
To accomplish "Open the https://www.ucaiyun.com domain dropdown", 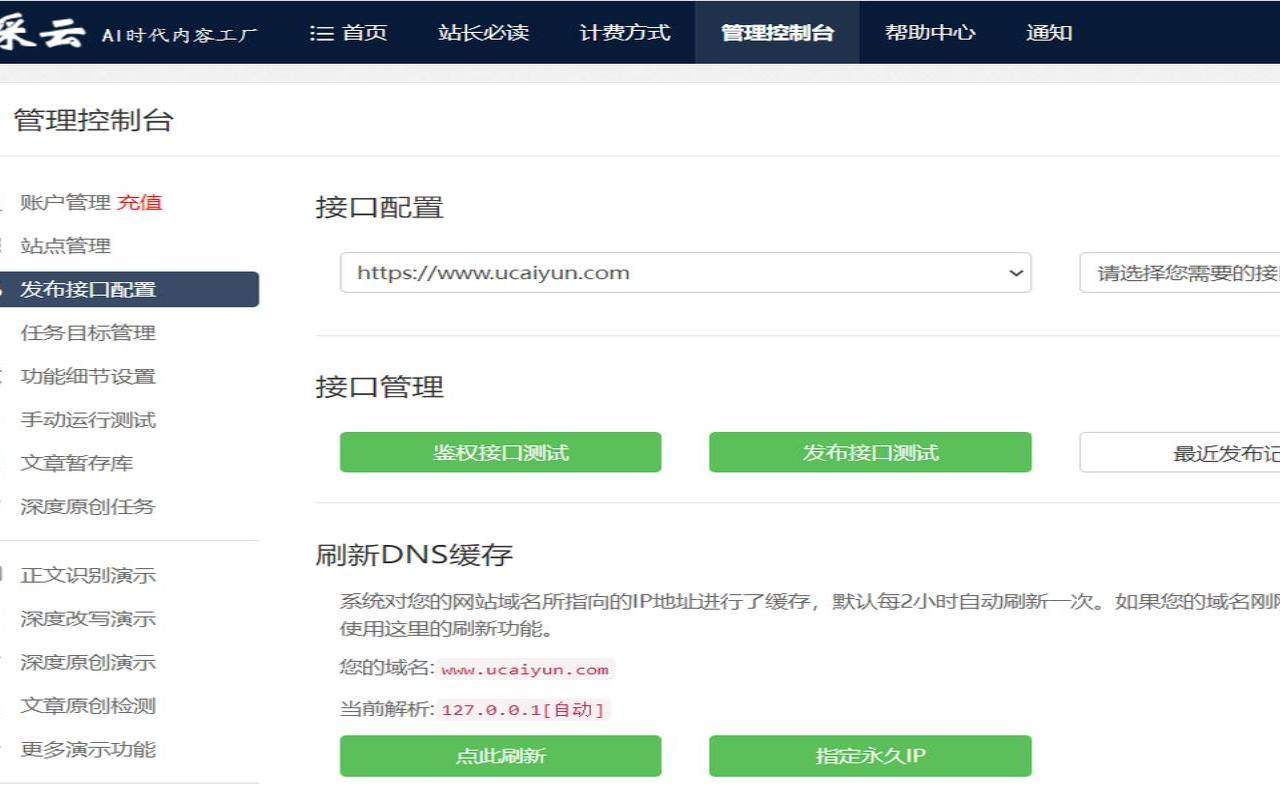I will pyautogui.click(x=685, y=272).
